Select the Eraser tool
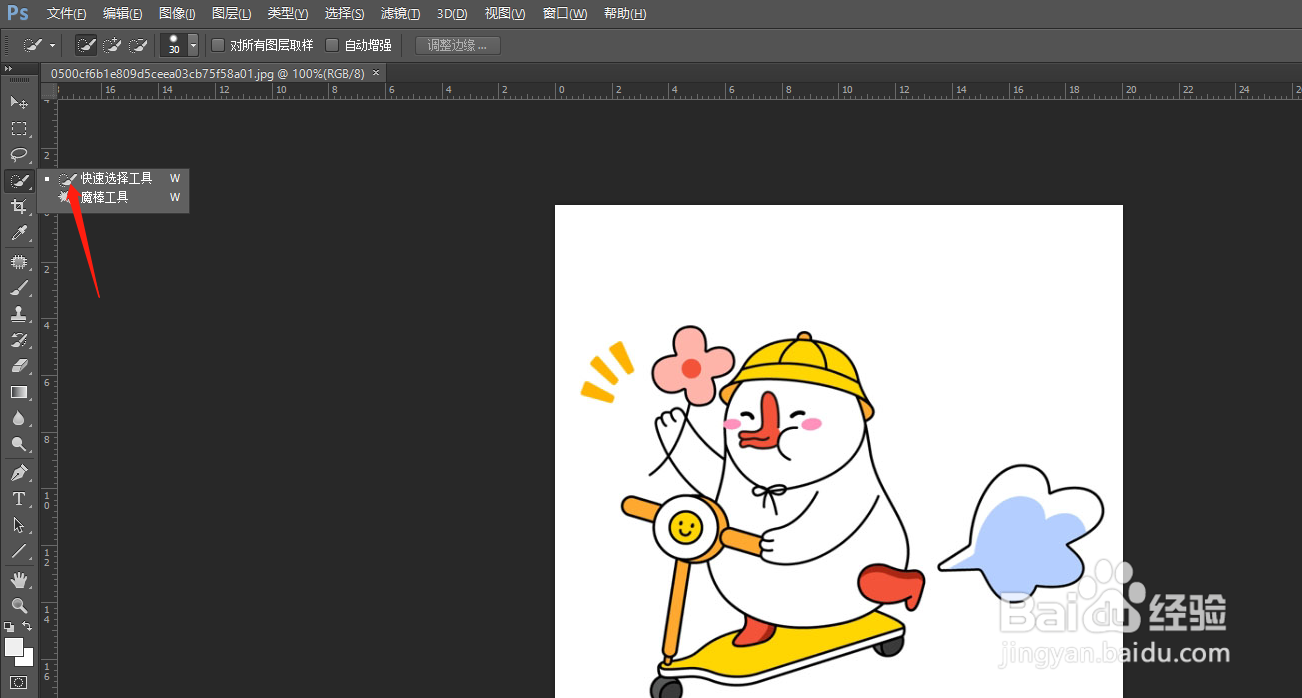Screen dimensions: 1302x698 (x=19, y=366)
